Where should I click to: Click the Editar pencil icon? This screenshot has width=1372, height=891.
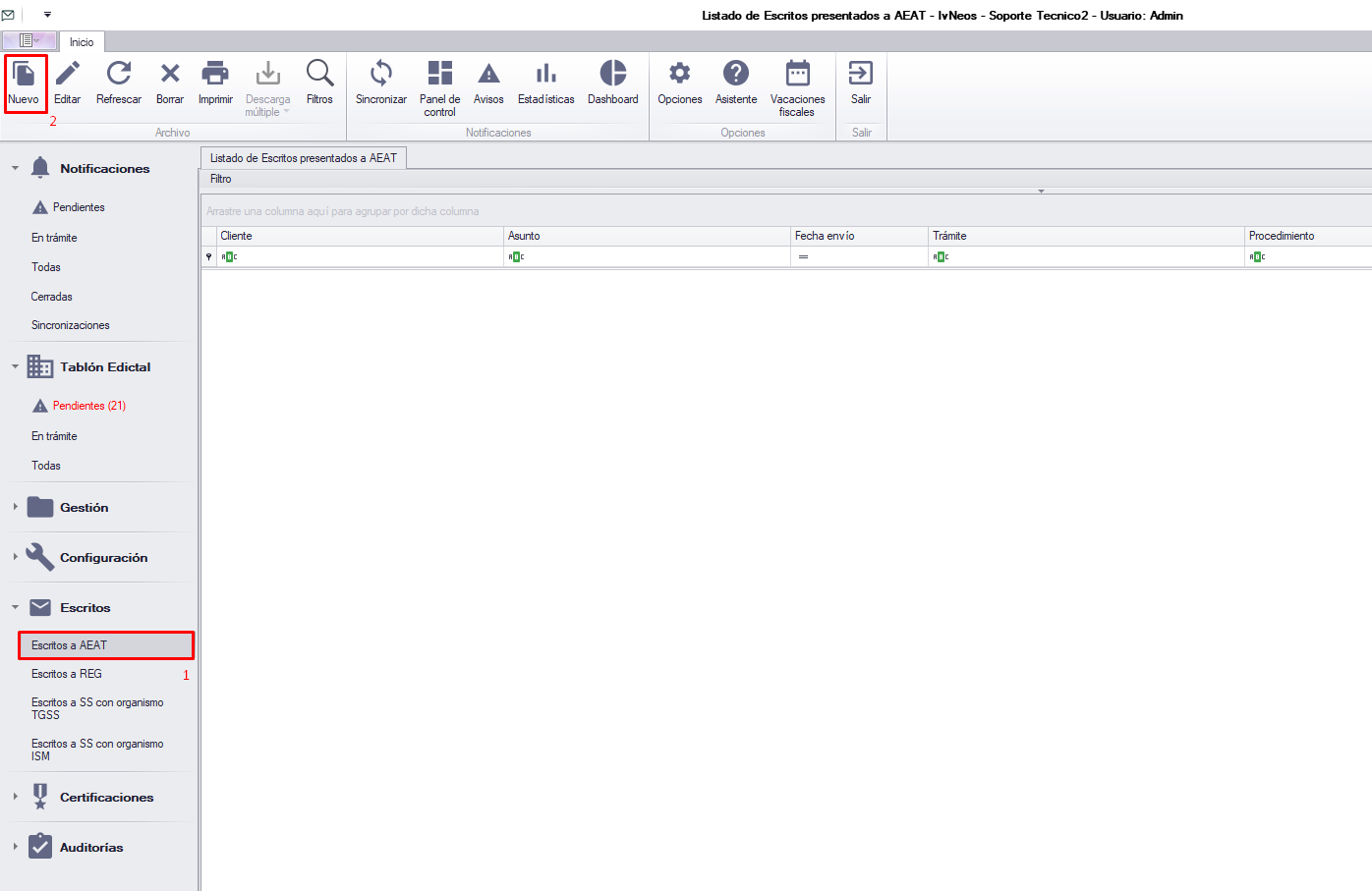(67, 74)
